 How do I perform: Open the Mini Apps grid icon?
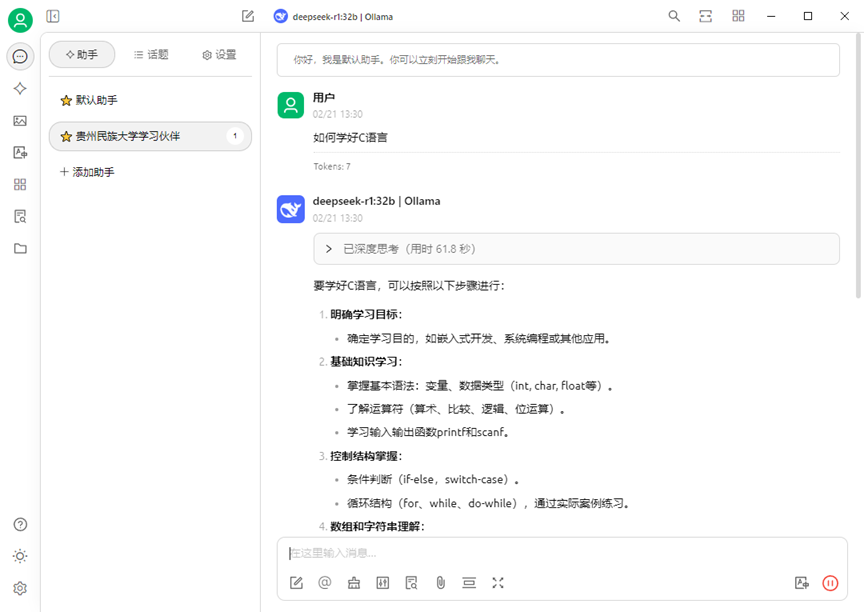point(20,184)
